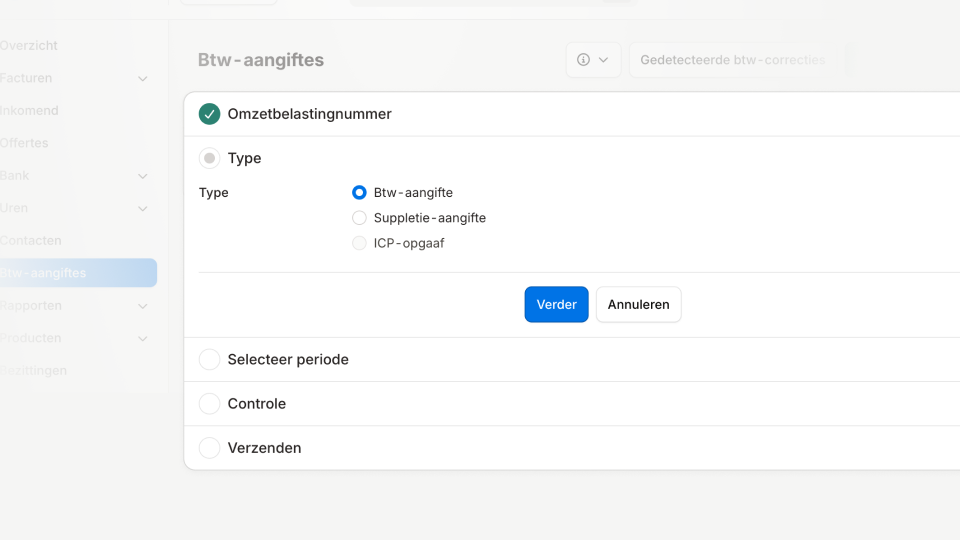This screenshot has height=540, width=960.
Task: Open Inkomend in the sidebar
Action: (29, 110)
